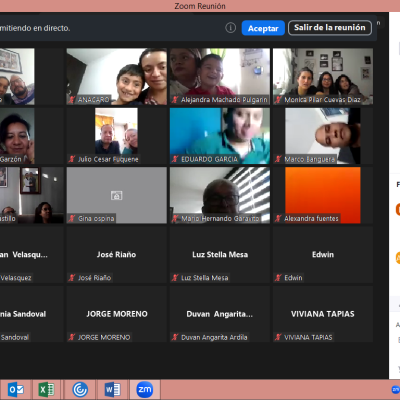Image resolution: width=400 pixels, height=400 pixels.
Task: Open Outlook from the taskbar
Action: (16, 389)
